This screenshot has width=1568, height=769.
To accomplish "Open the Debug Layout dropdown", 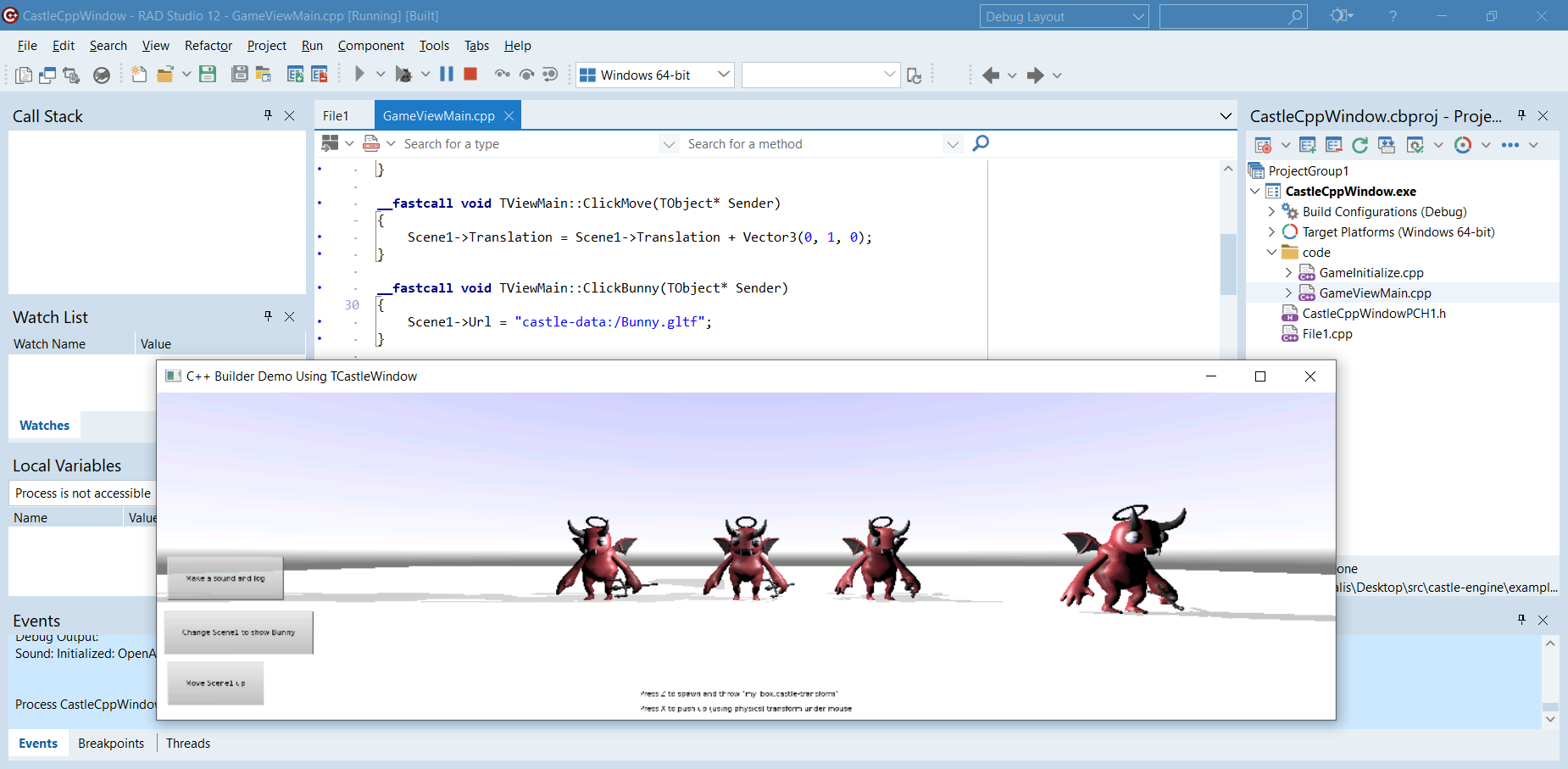I will pyautogui.click(x=1138, y=17).
